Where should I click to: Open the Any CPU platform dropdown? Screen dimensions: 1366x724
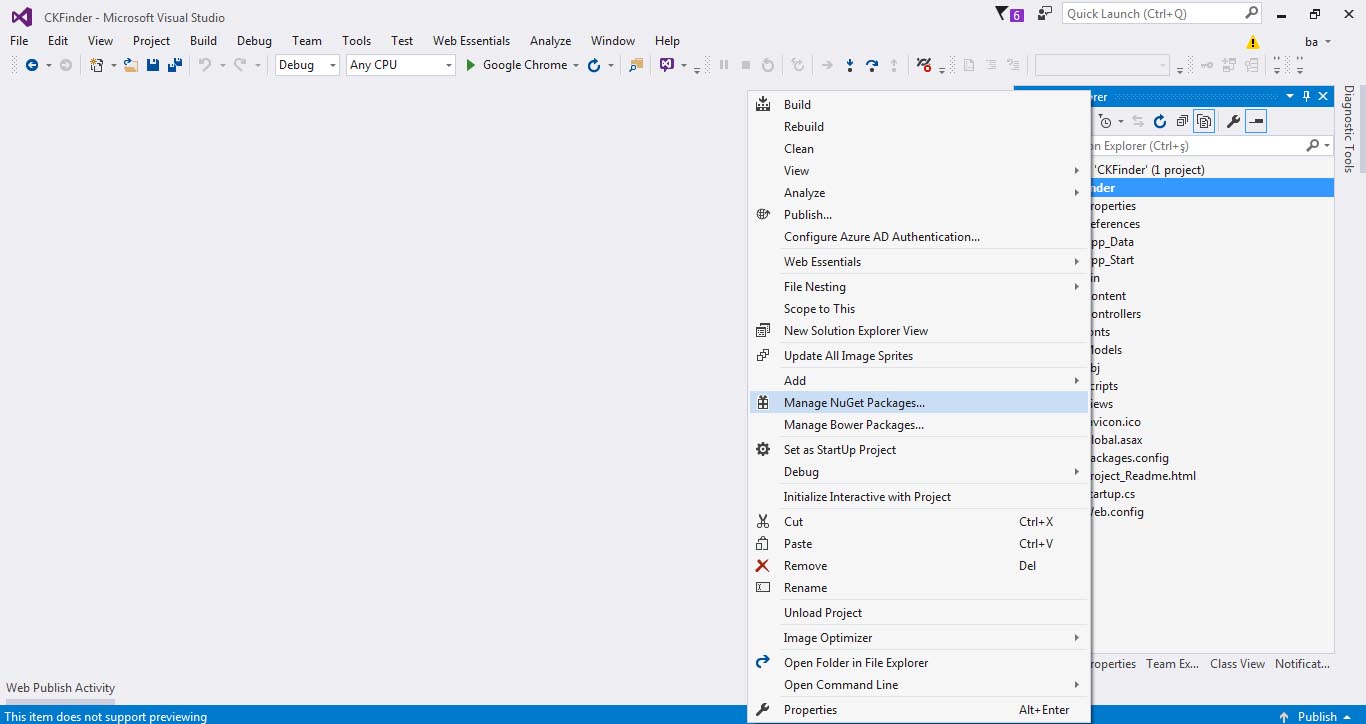click(x=400, y=65)
